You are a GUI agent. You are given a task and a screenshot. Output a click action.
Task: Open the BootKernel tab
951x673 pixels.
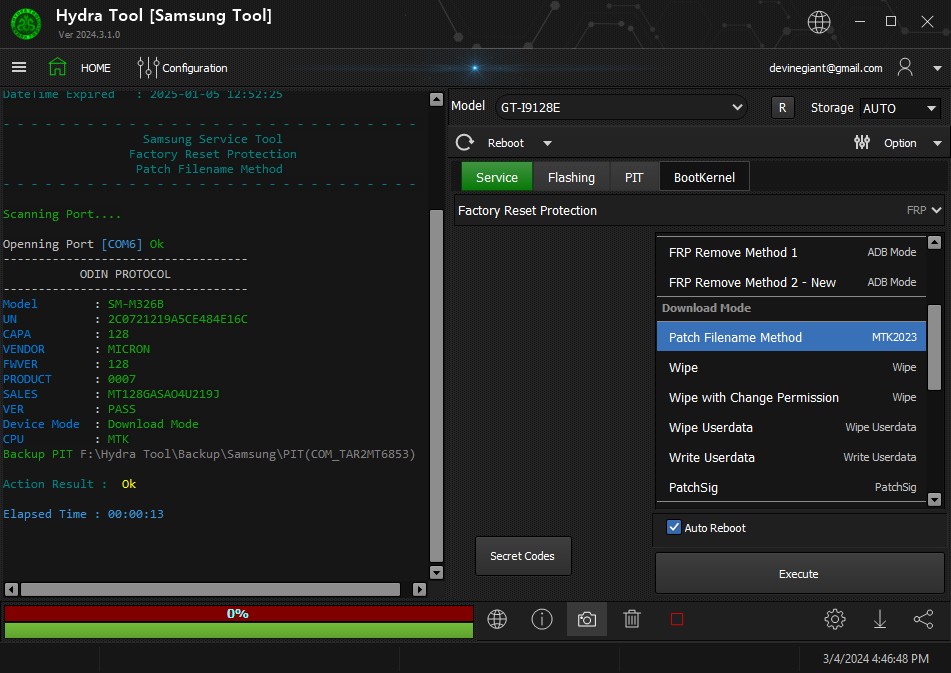point(704,177)
